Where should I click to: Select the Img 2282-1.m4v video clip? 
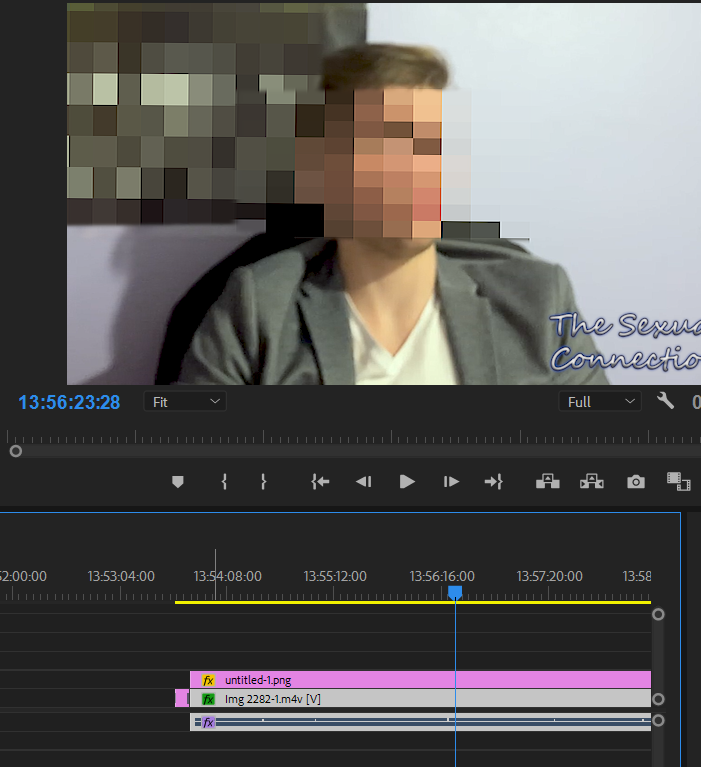coord(420,699)
